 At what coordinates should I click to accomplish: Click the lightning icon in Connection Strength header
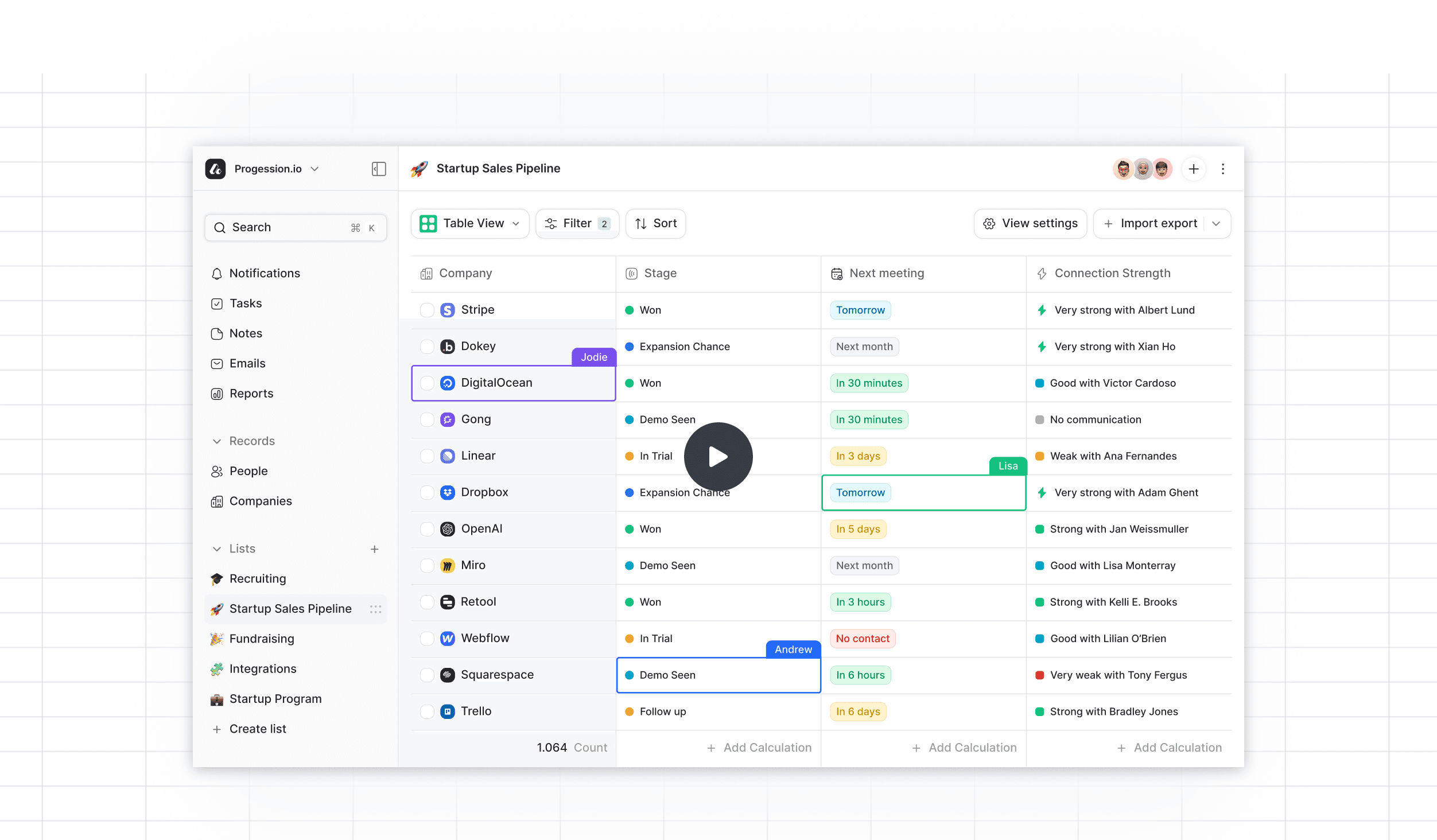point(1042,274)
